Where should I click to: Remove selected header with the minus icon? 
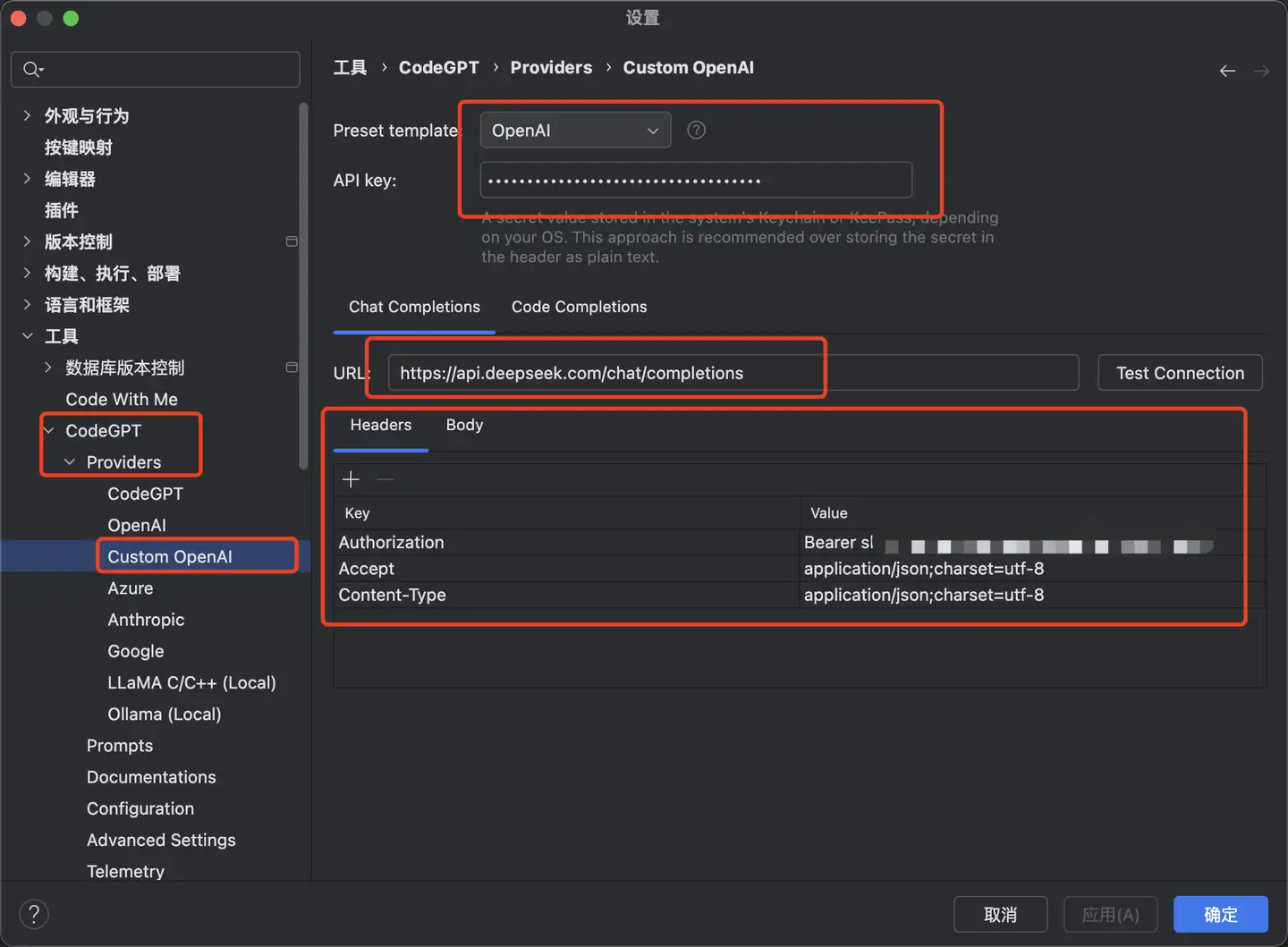coord(385,480)
